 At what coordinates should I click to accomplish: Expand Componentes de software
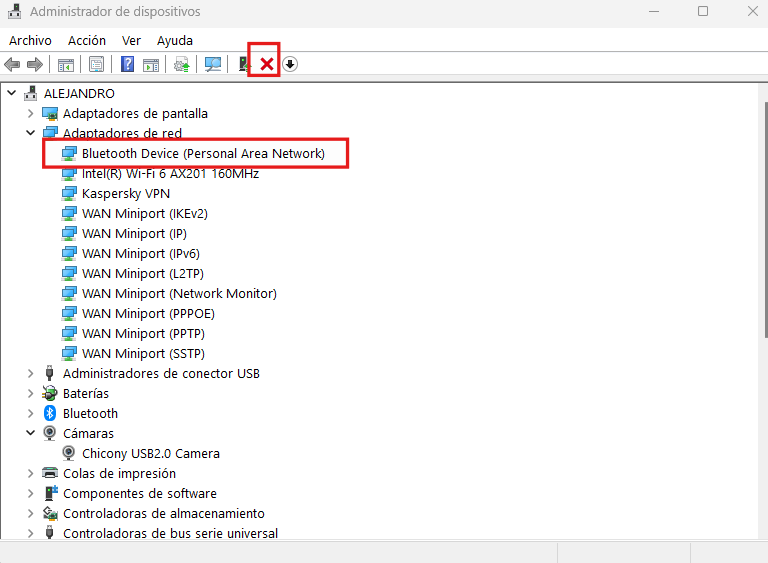tap(30, 493)
